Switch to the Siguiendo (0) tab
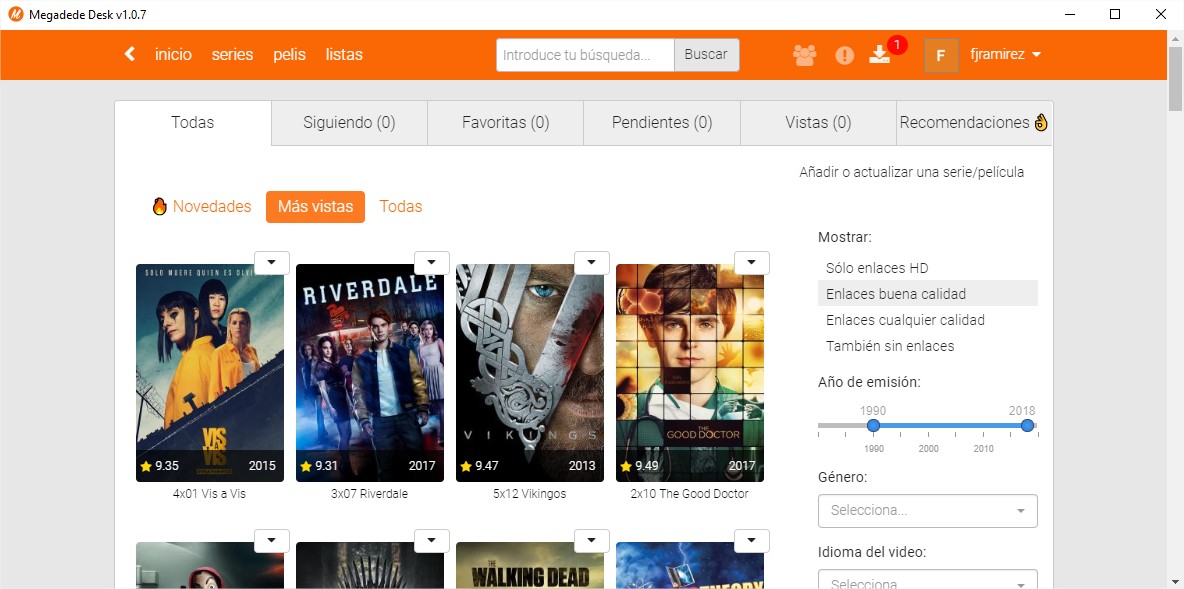The width and height of the screenshot is (1184, 589). click(x=350, y=122)
